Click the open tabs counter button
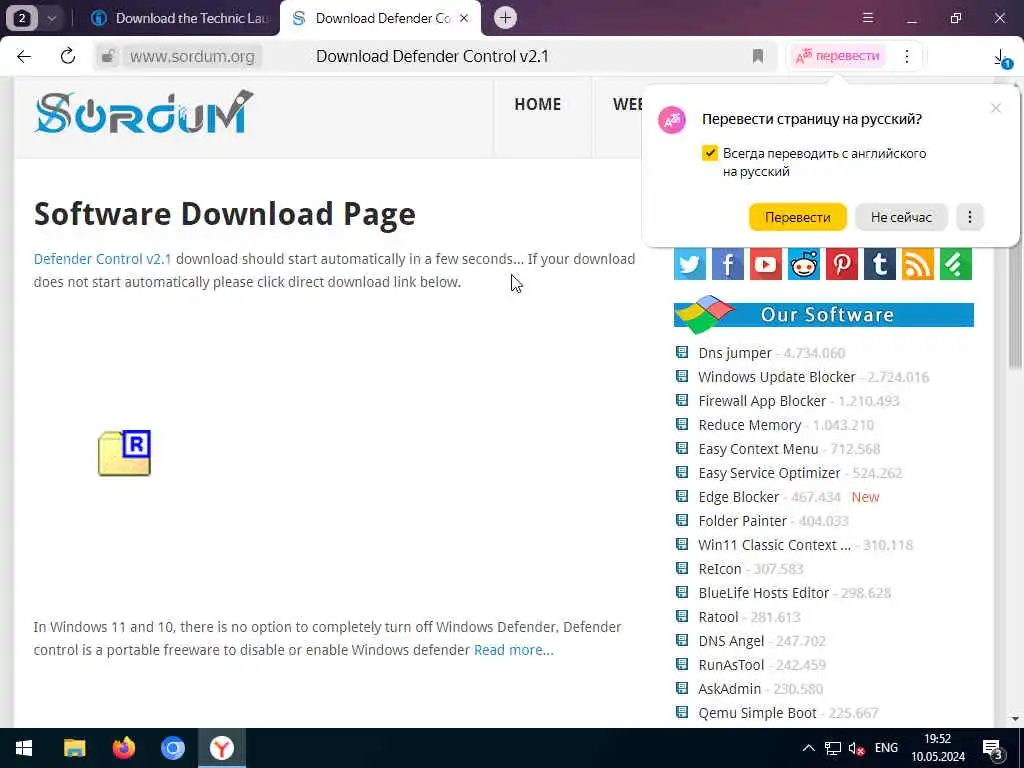1024x768 pixels. (x=22, y=18)
